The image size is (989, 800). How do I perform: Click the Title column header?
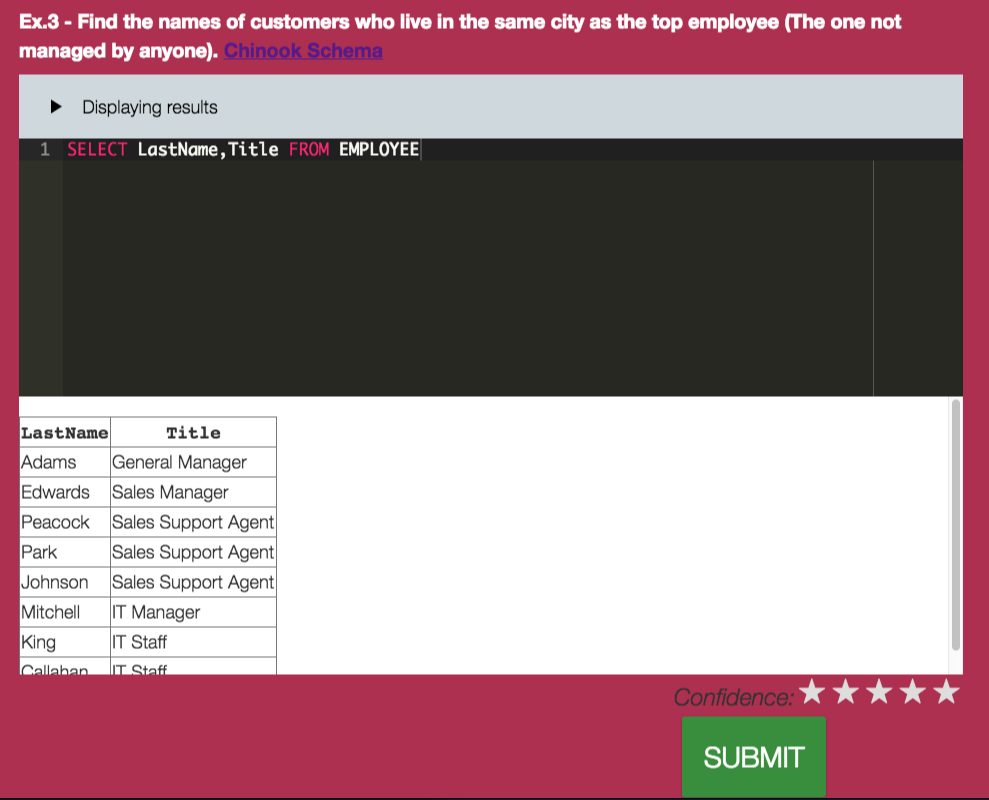coord(193,433)
